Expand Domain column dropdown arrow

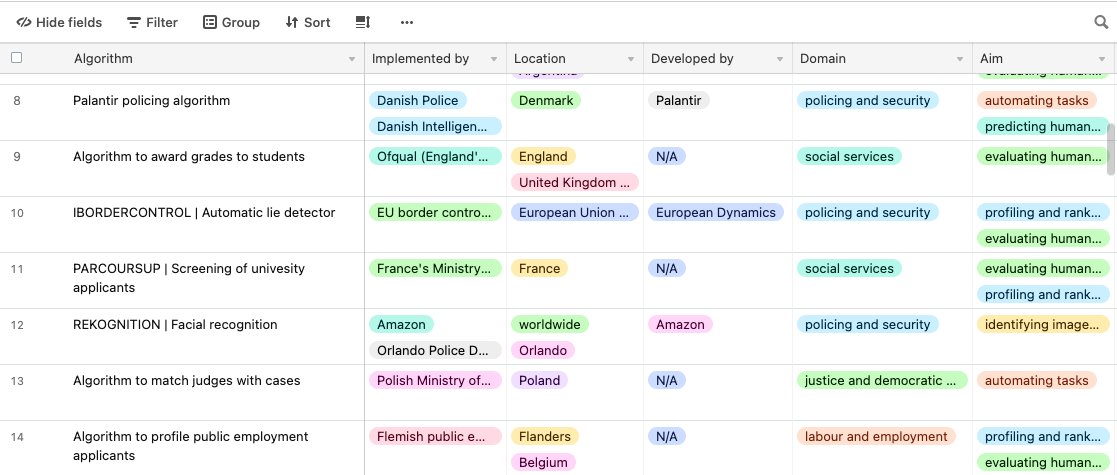pos(960,59)
